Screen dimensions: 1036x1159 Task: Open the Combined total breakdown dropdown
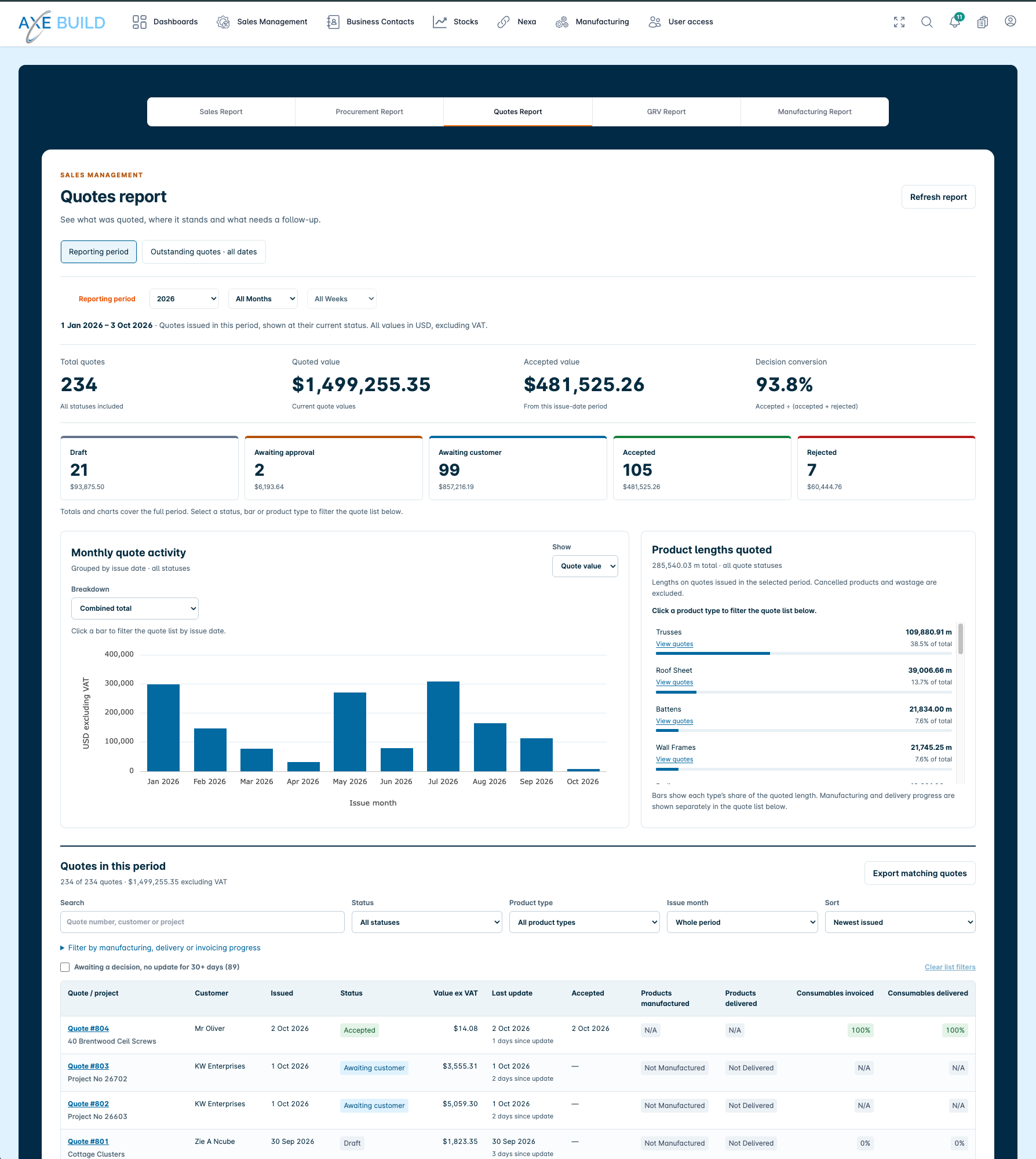[x=135, y=608]
